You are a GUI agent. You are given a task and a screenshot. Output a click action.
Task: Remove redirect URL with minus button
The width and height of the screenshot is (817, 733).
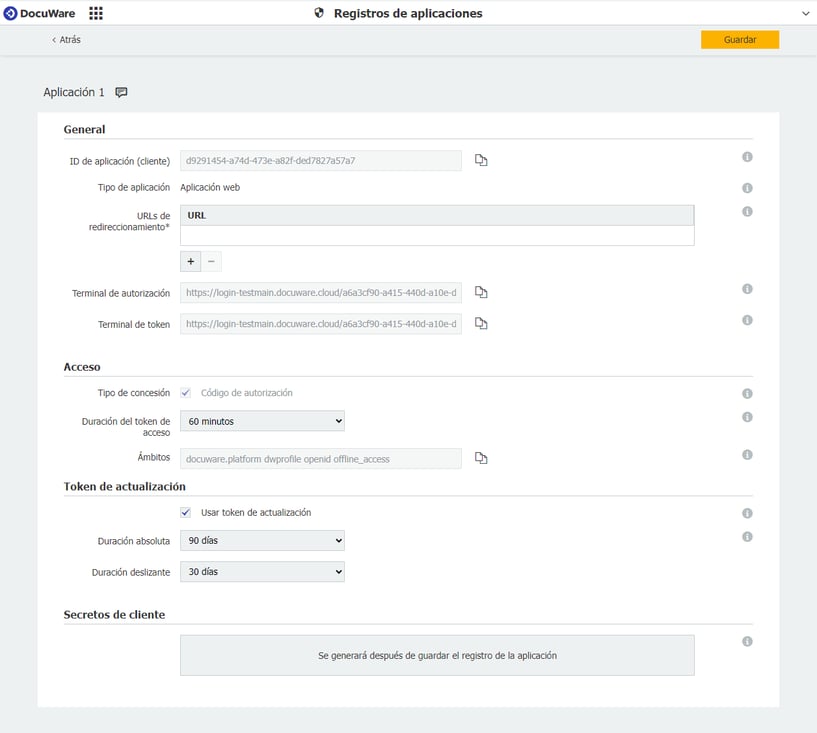pyautogui.click(x=211, y=261)
